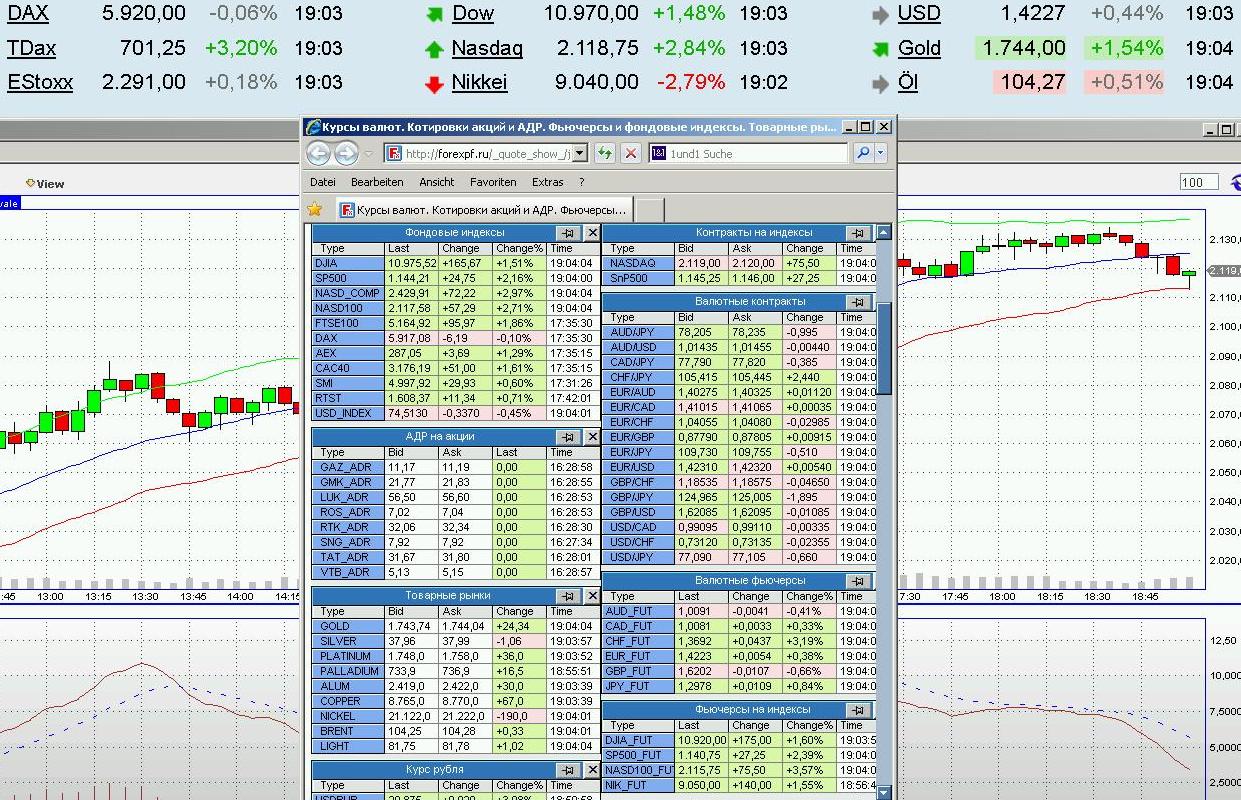Click the browser Forward arrow

[x=346, y=153]
